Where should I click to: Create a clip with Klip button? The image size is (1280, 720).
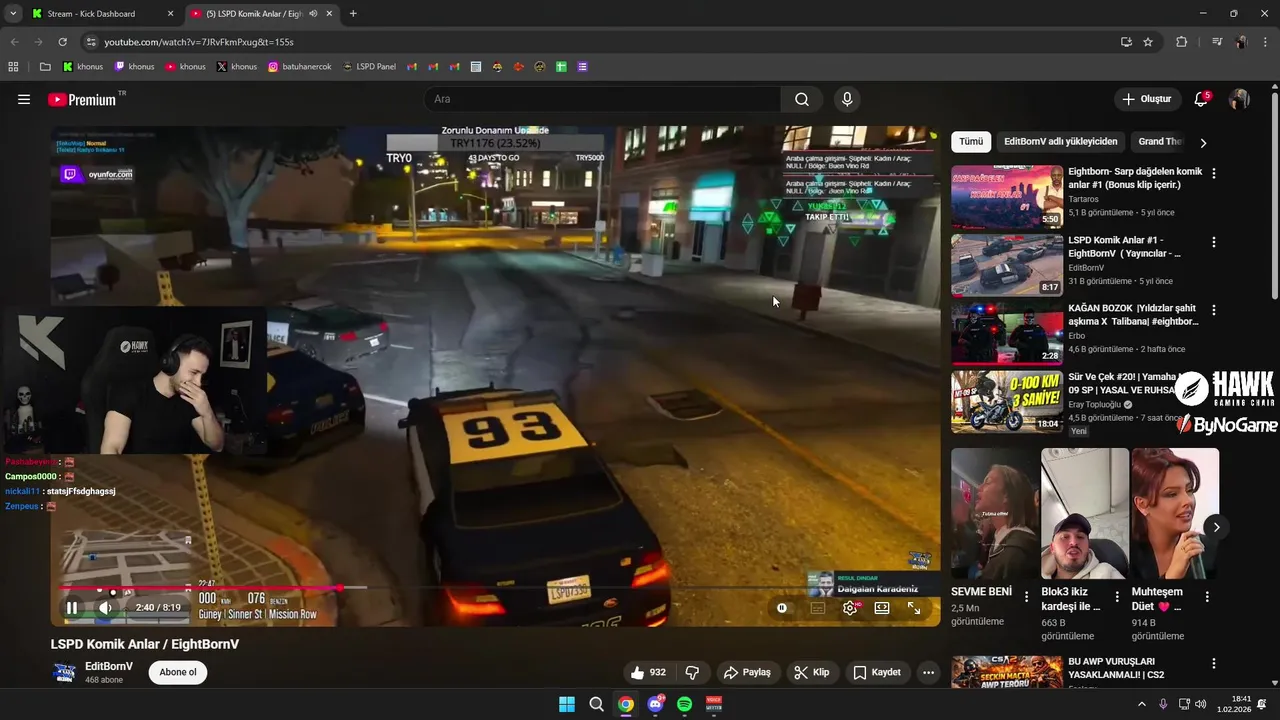[x=811, y=672]
